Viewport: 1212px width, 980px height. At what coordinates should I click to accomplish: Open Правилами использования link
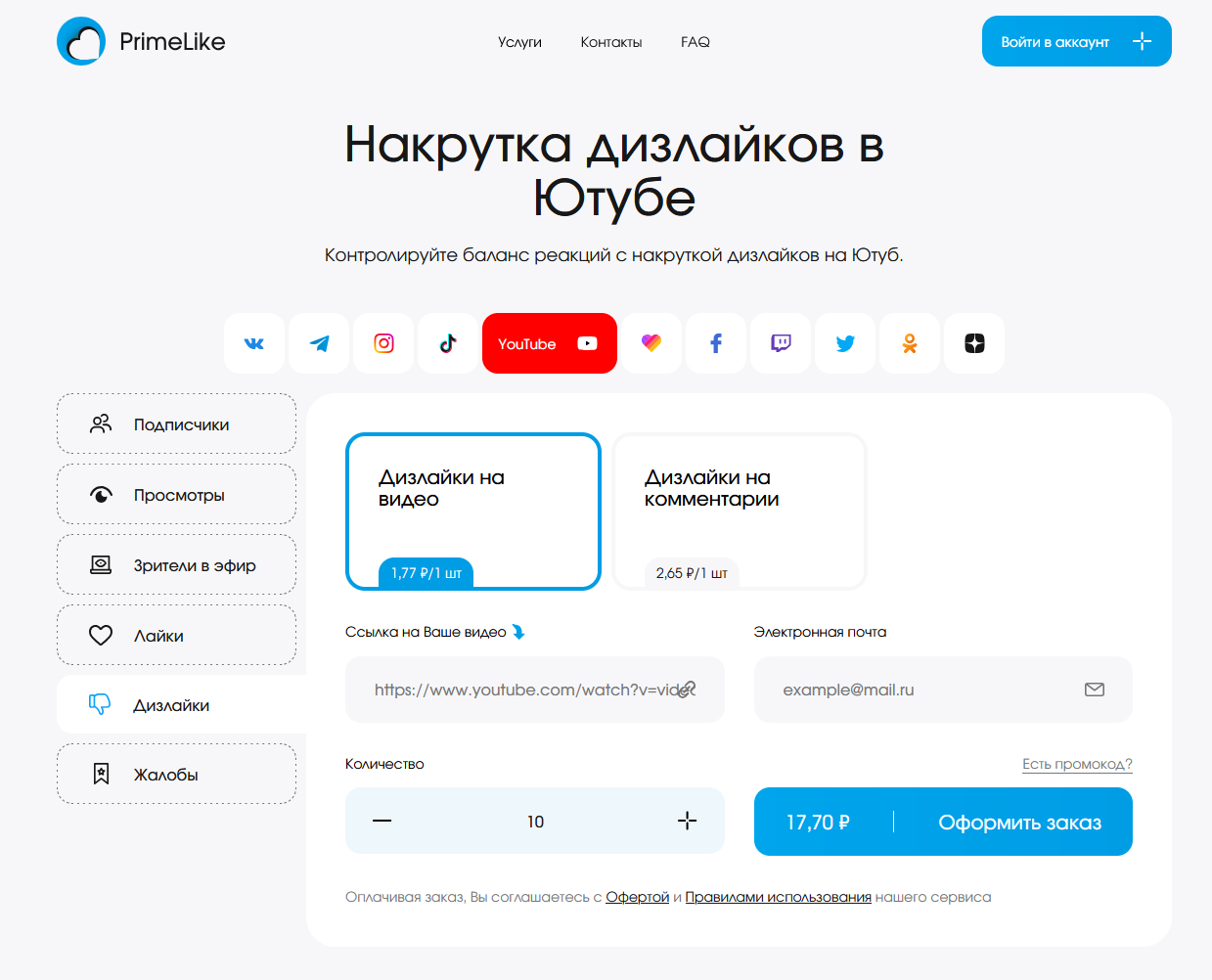pyautogui.click(x=778, y=897)
